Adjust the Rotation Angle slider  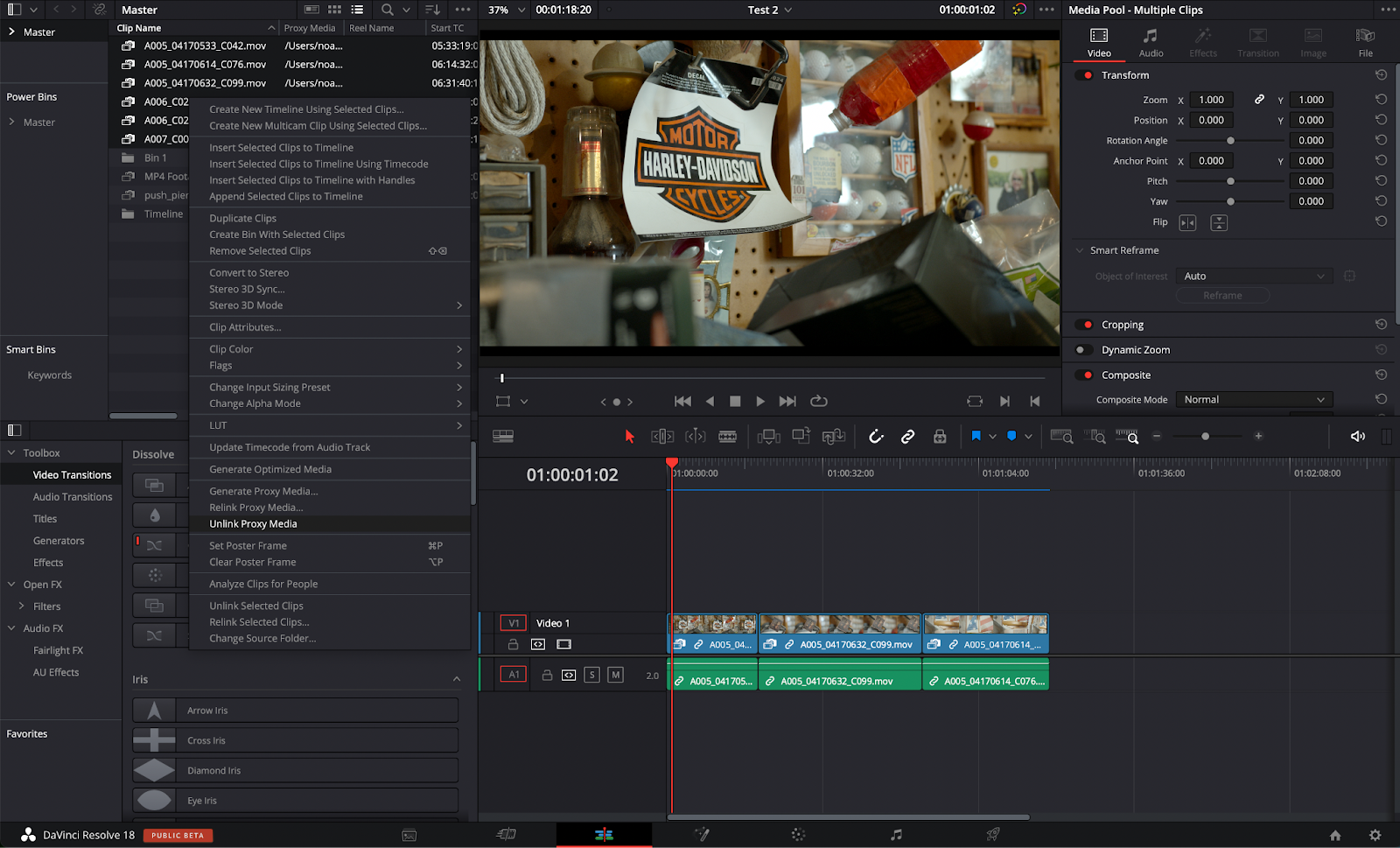click(x=1229, y=141)
